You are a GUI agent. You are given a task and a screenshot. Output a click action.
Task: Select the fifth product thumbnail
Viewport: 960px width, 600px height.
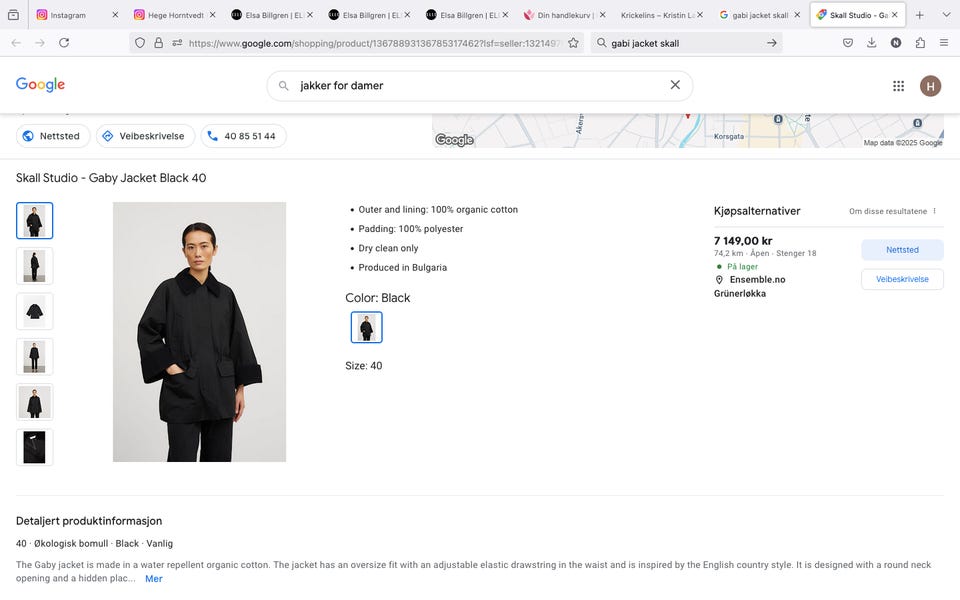(34, 402)
